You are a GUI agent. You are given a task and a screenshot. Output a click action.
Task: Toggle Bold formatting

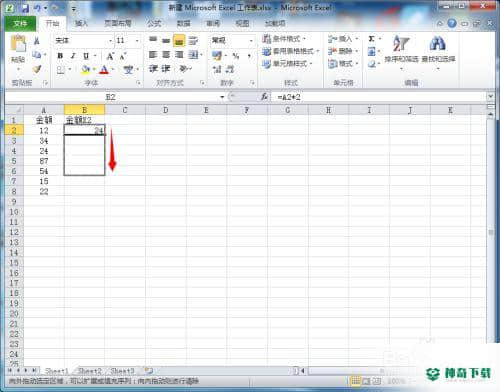point(60,56)
